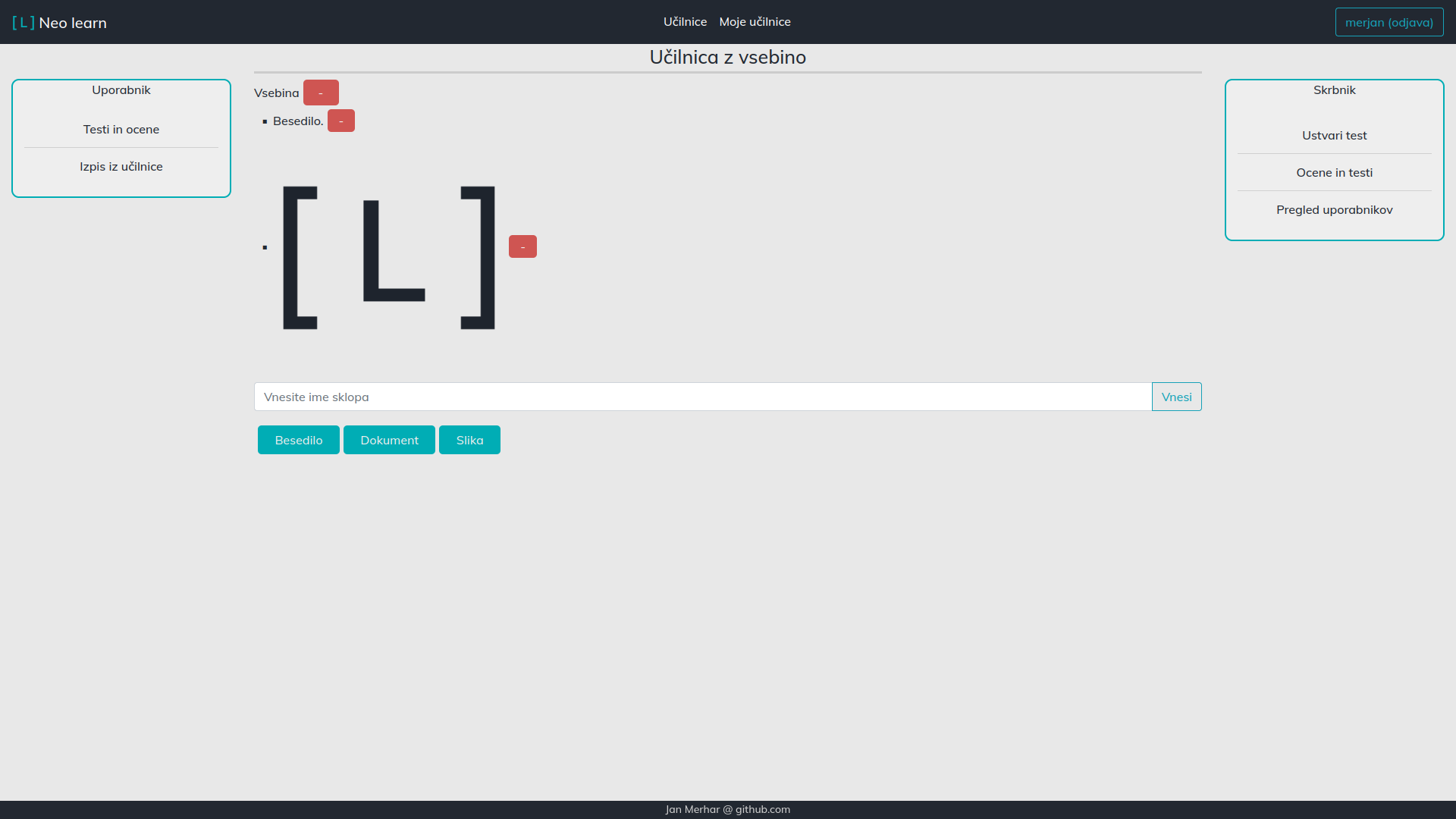1456x819 pixels.
Task: Remove the Vsebina section with minus button
Action: [x=321, y=93]
